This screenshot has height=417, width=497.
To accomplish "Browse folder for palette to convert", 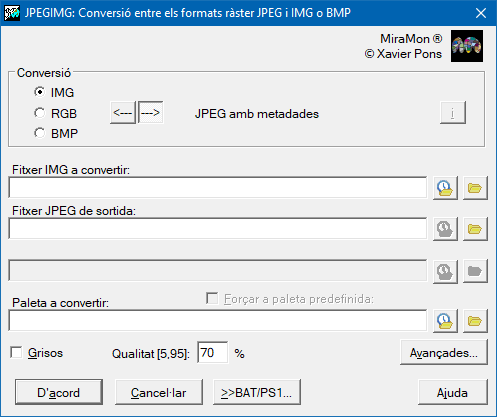I will (475, 321).
